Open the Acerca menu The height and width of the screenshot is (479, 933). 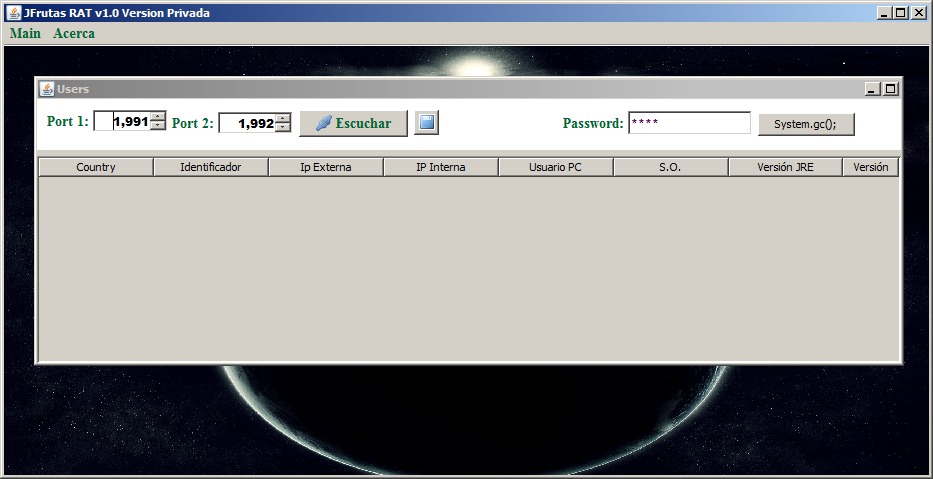coord(74,33)
